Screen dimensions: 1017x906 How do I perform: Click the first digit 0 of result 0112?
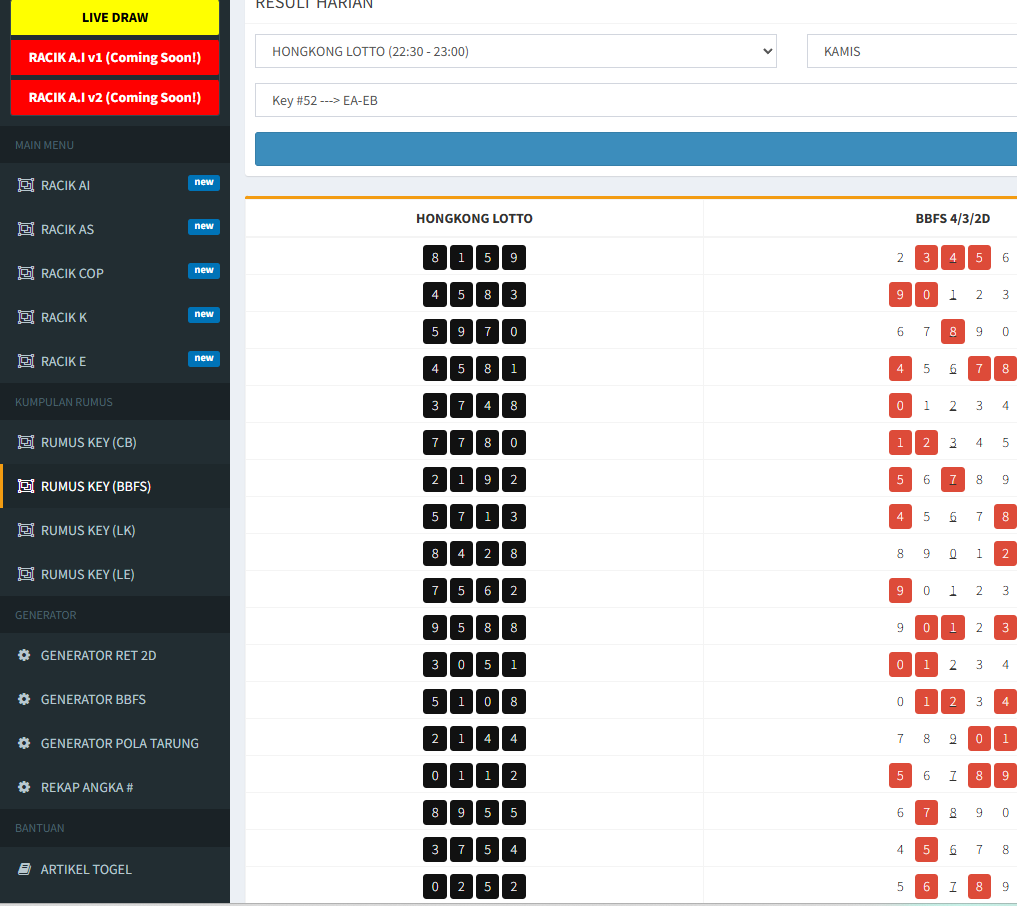tap(435, 775)
